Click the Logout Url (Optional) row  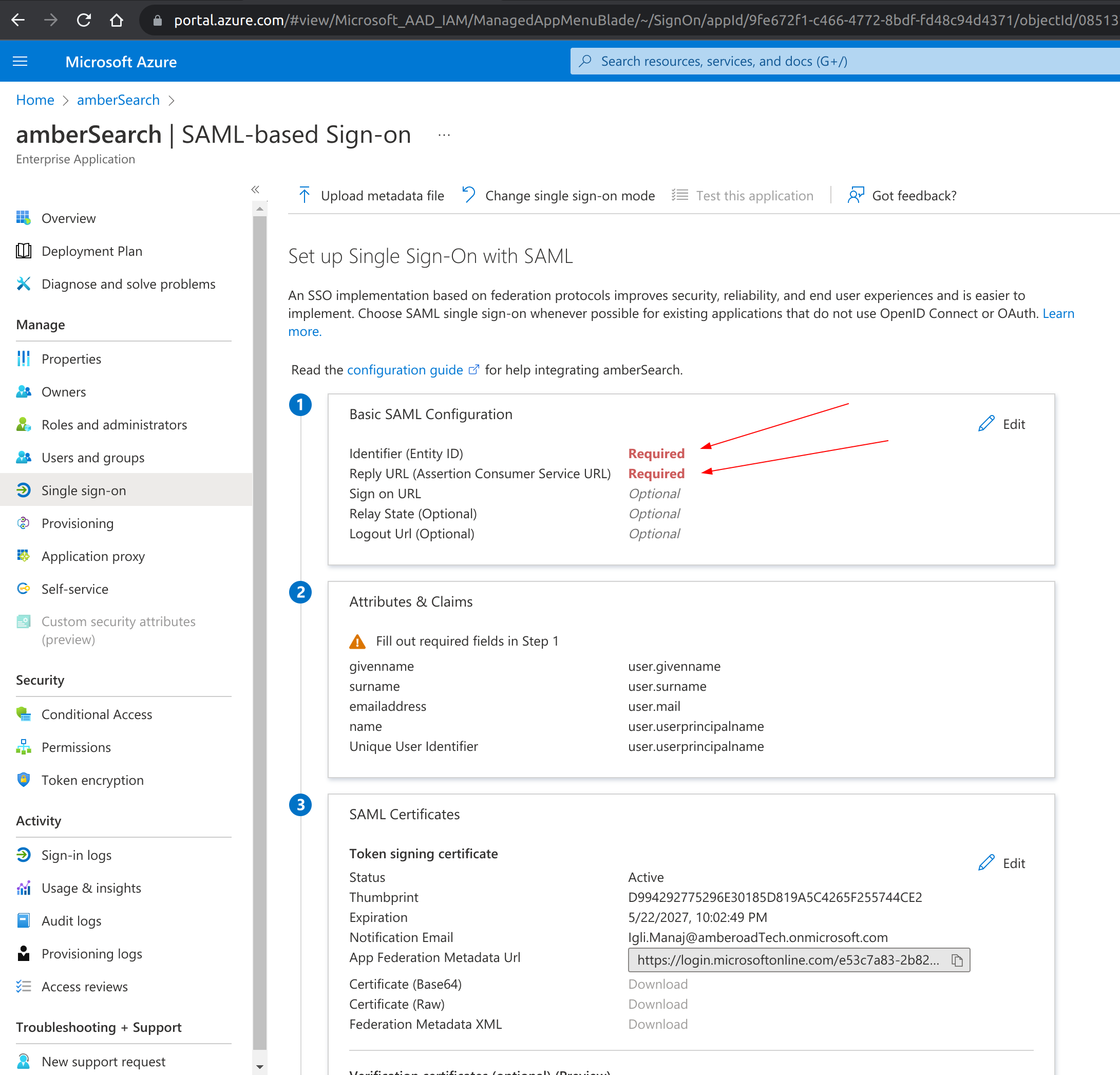coord(514,533)
